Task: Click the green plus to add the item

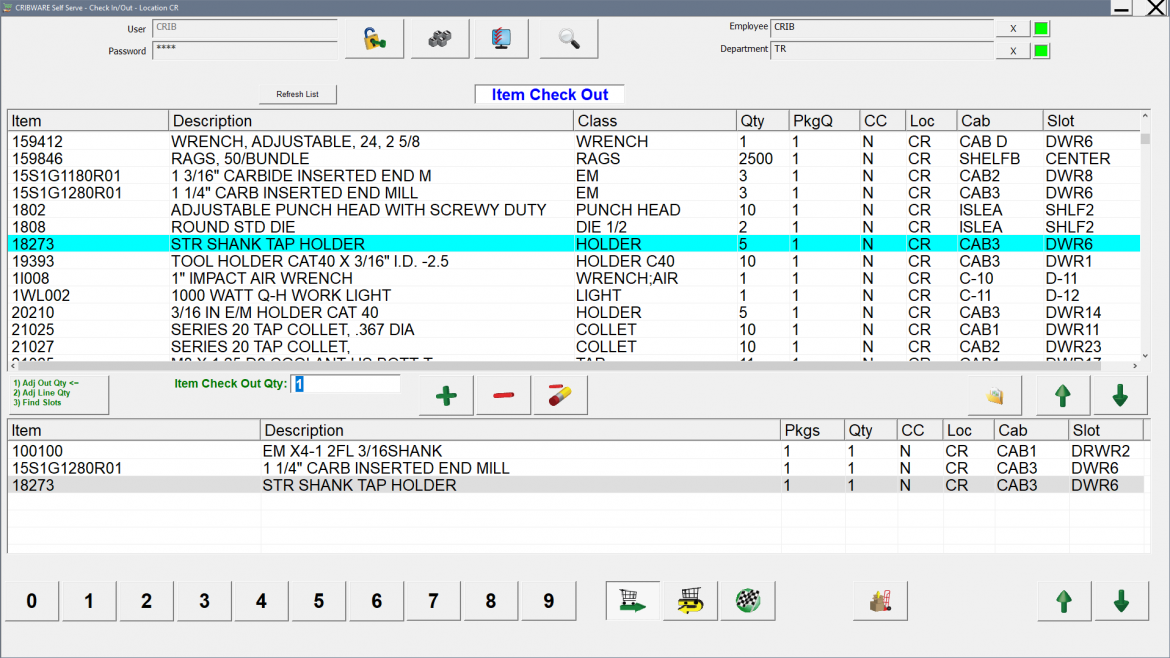Action: pyautogui.click(x=445, y=394)
